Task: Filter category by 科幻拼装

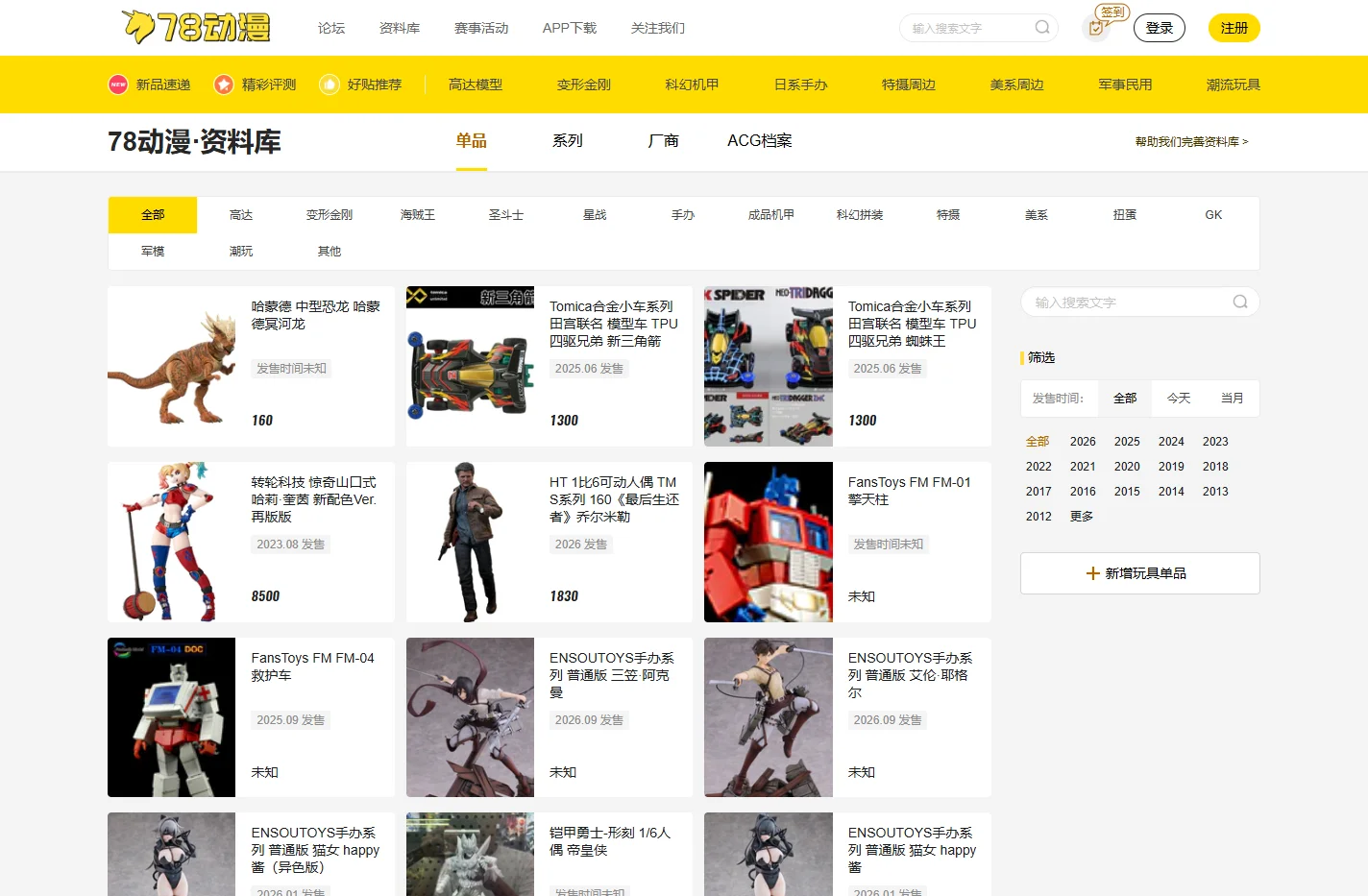Action: 860,215
